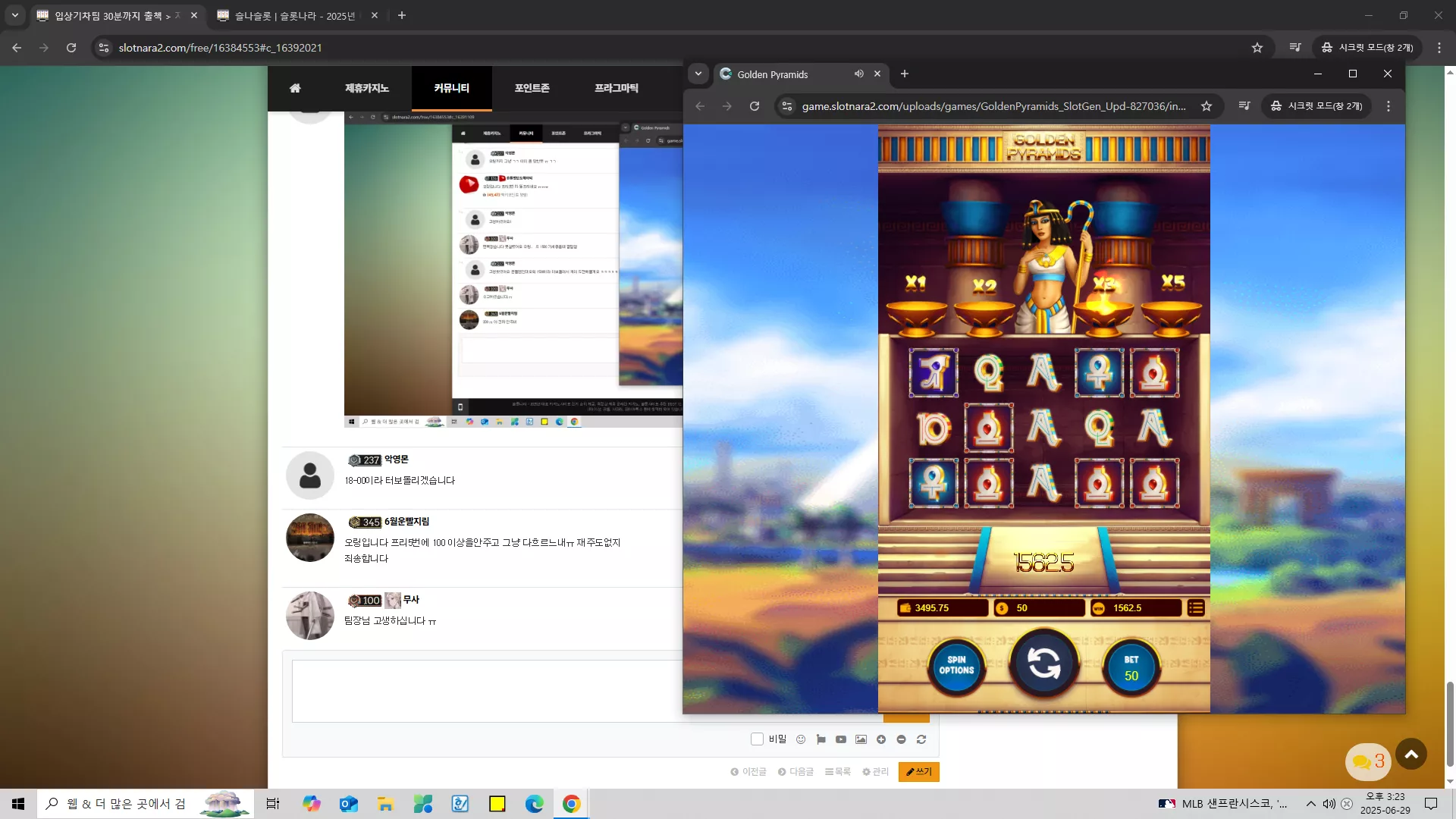Tick the 비밀 secret comment checkbox

click(x=757, y=739)
